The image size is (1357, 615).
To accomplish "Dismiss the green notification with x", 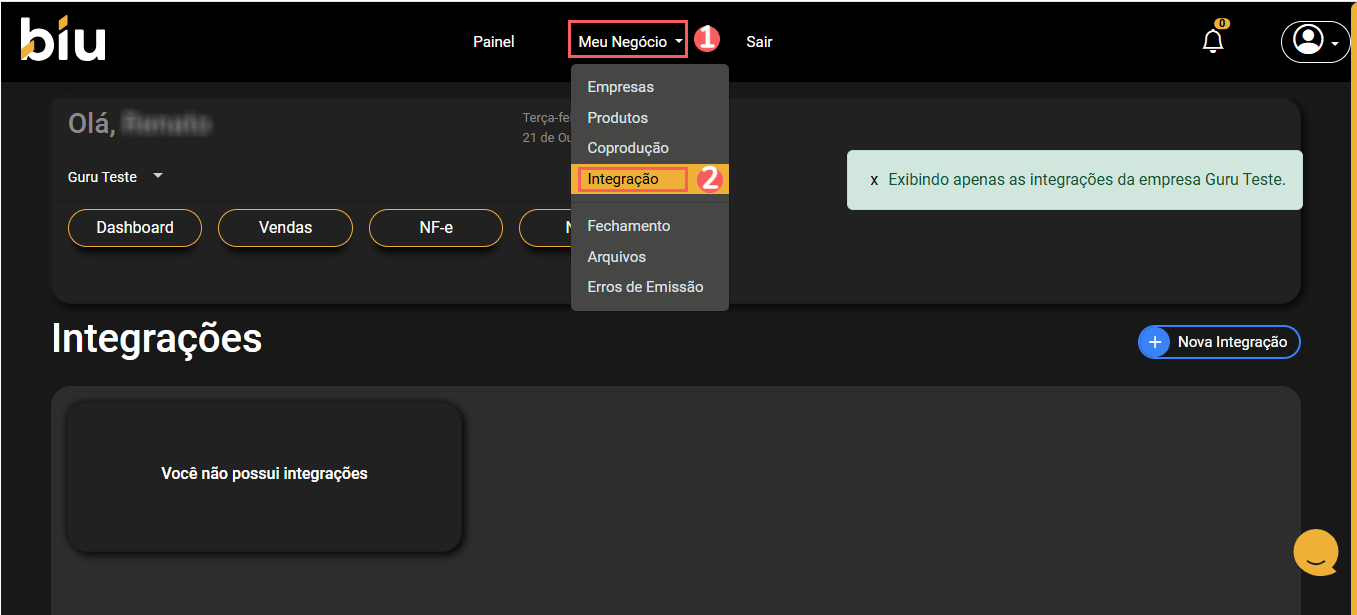I will point(874,181).
